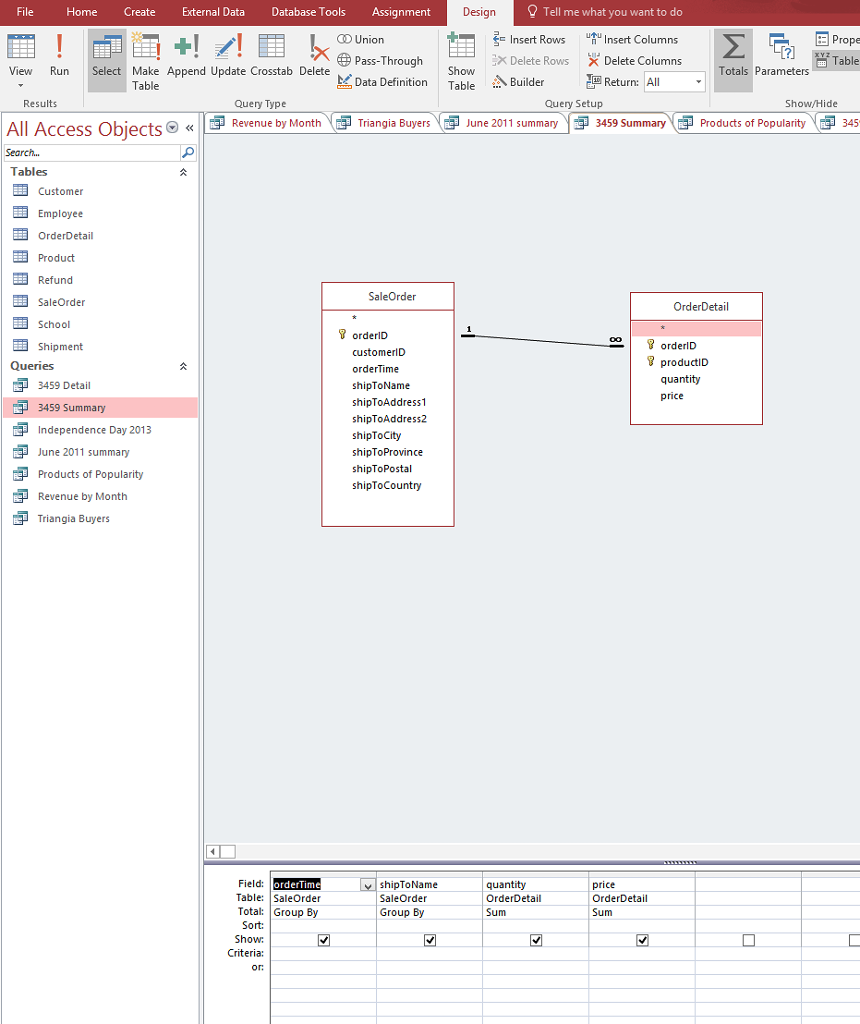
Task: Click the horizontal scrollbar left arrow
Action: pos(213,852)
